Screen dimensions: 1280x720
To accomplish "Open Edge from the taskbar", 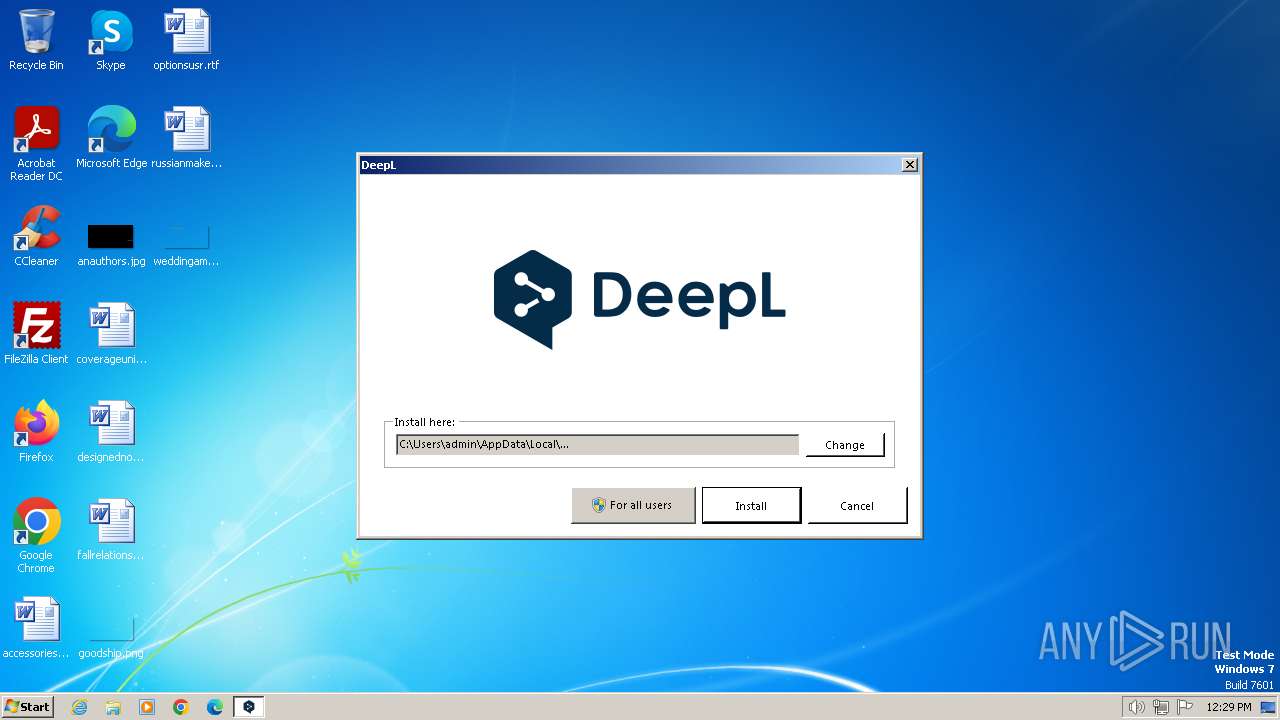I will [x=215, y=707].
